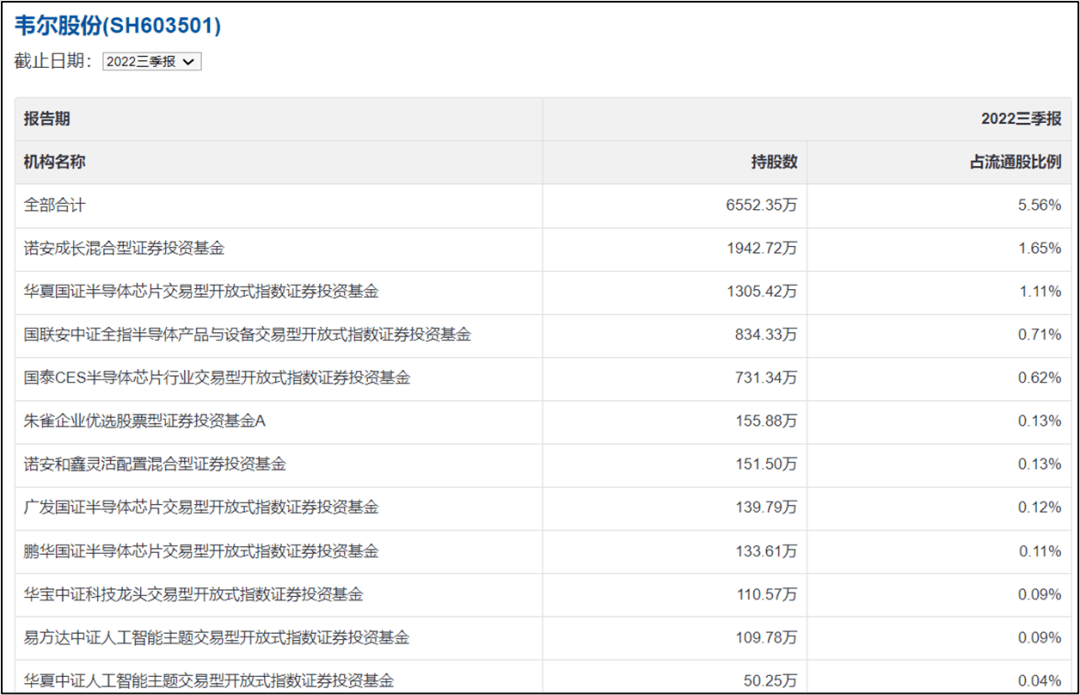Select 华宝中证科技龙头 fund name
This screenshot has height=695, width=1080.
point(193,594)
